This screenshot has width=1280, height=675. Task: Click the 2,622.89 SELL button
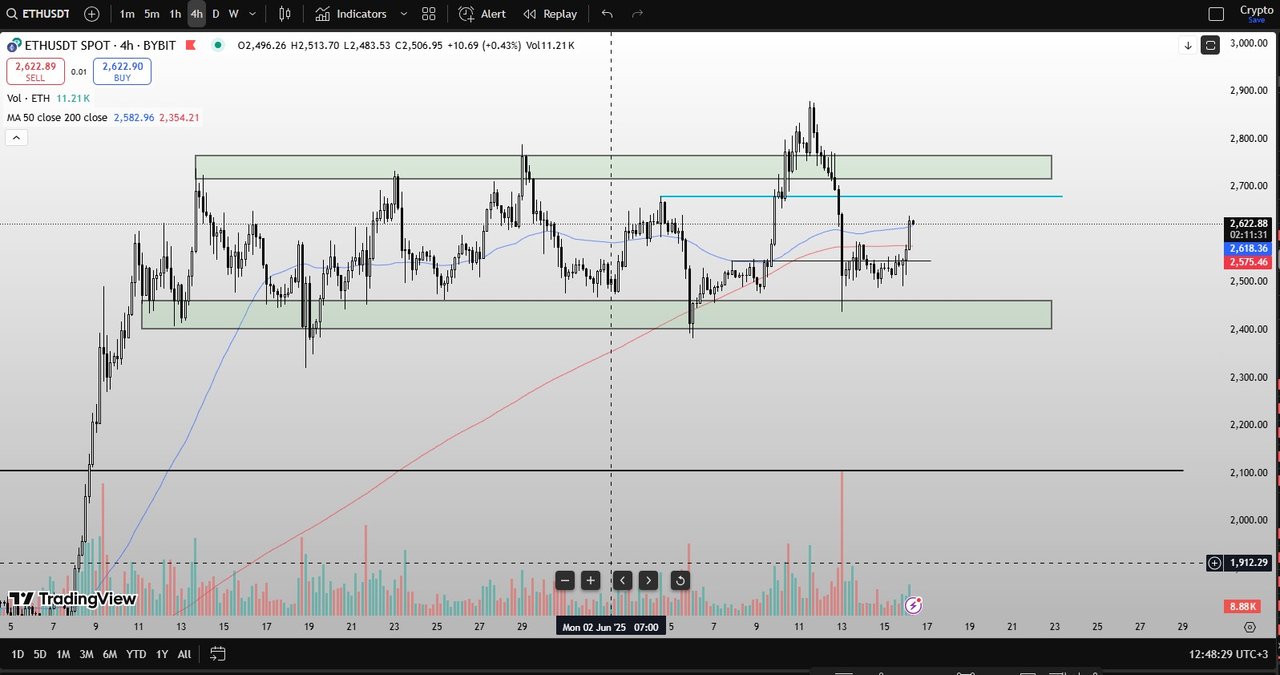[35, 71]
